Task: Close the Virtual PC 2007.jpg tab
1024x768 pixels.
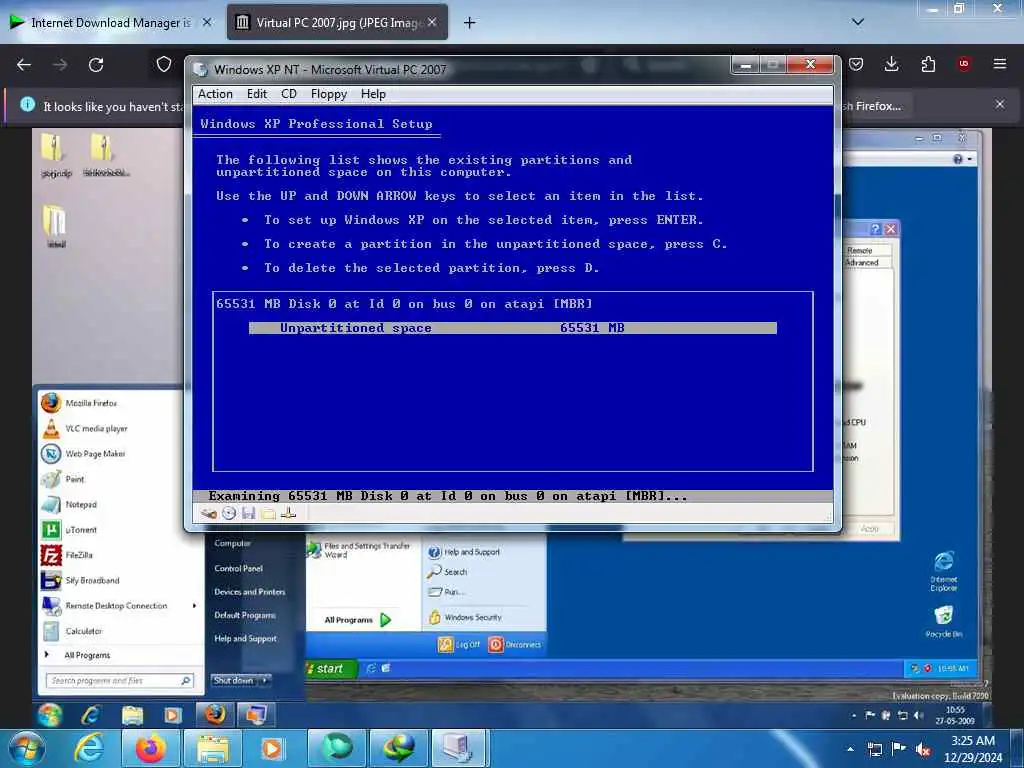Action: pyautogui.click(x=432, y=22)
